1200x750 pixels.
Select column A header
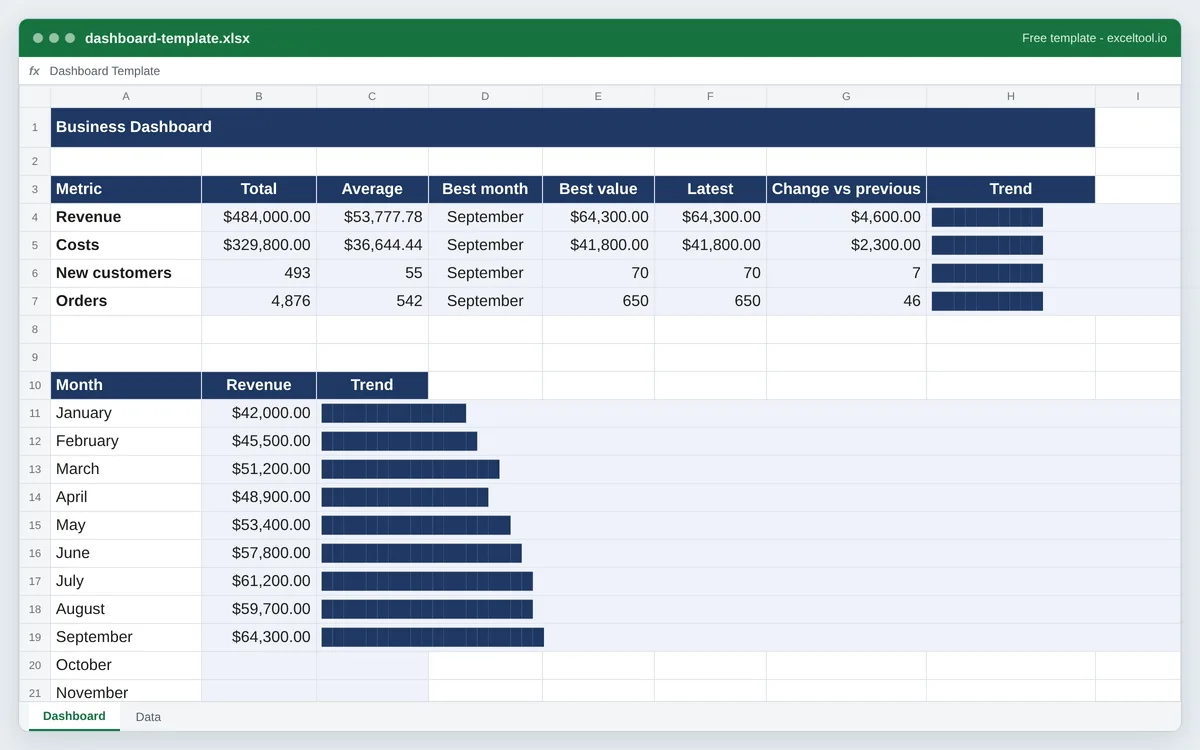coord(126,96)
